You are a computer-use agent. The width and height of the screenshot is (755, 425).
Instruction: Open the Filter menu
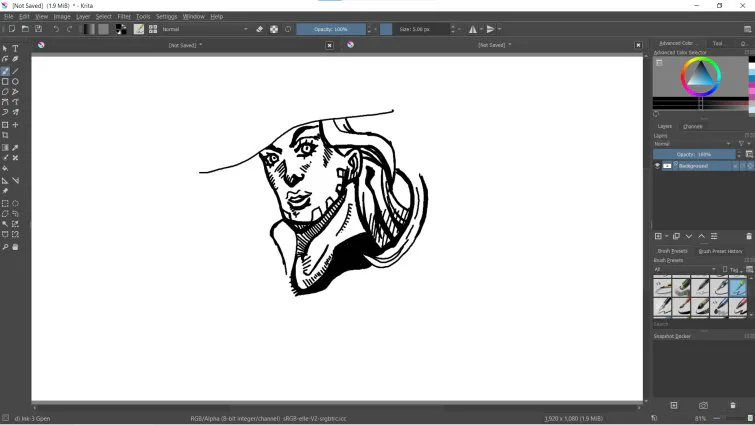pyautogui.click(x=124, y=16)
